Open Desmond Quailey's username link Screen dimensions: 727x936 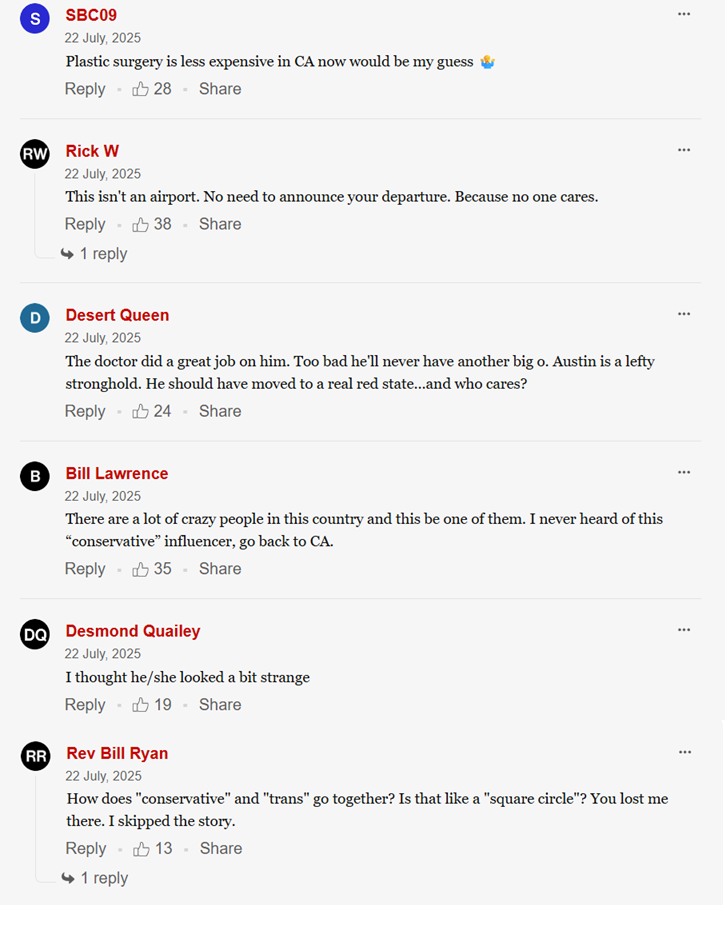coord(133,631)
